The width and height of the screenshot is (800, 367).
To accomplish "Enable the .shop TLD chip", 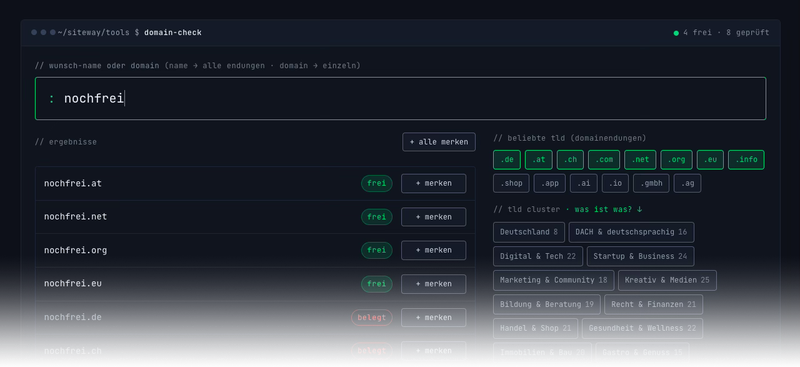I will 511,183.
